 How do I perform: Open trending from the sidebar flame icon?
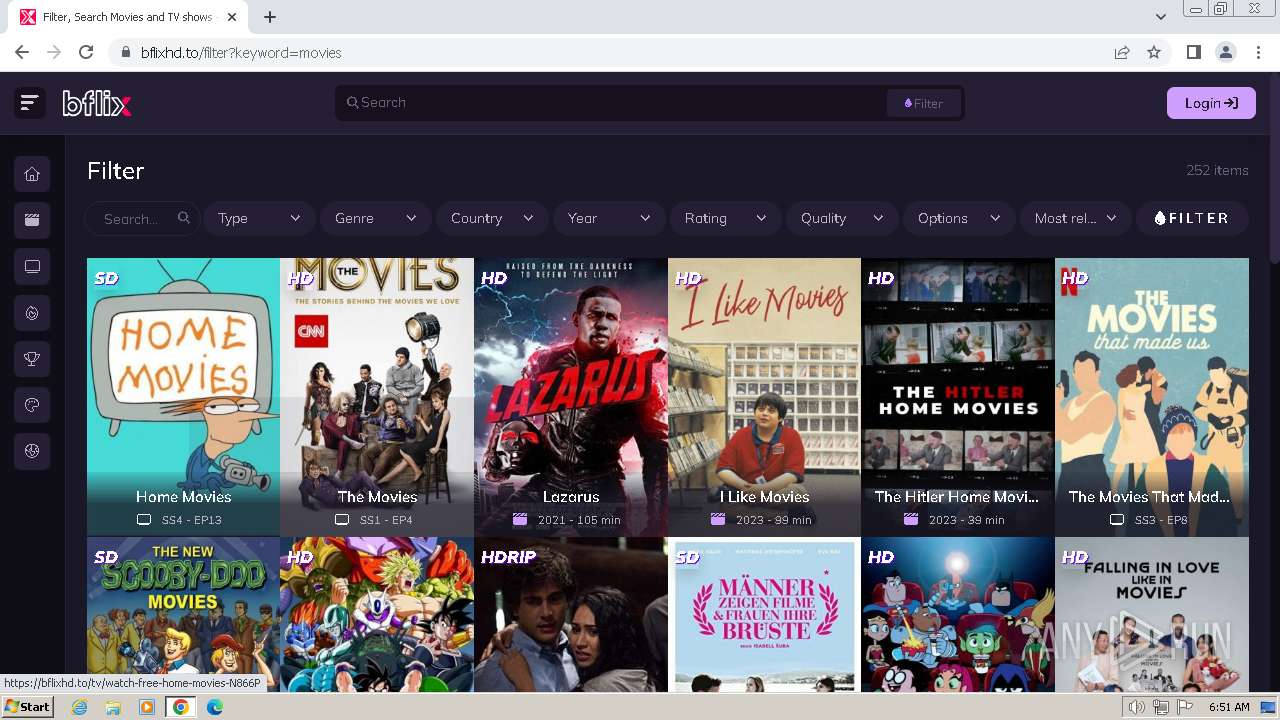click(x=32, y=313)
